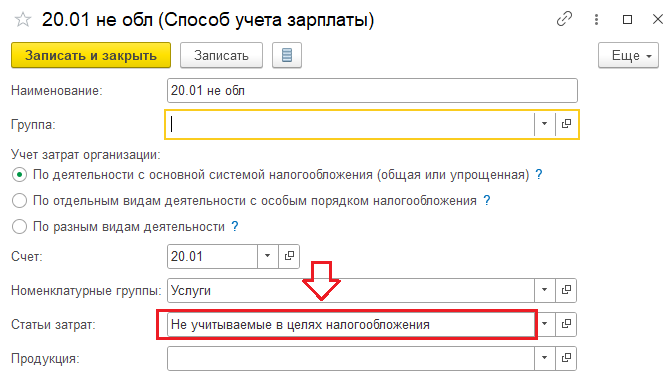The width and height of the screenshot is (671, 376).
Task: Click Записать и закрыть button
Action: [x=91, y=55]
